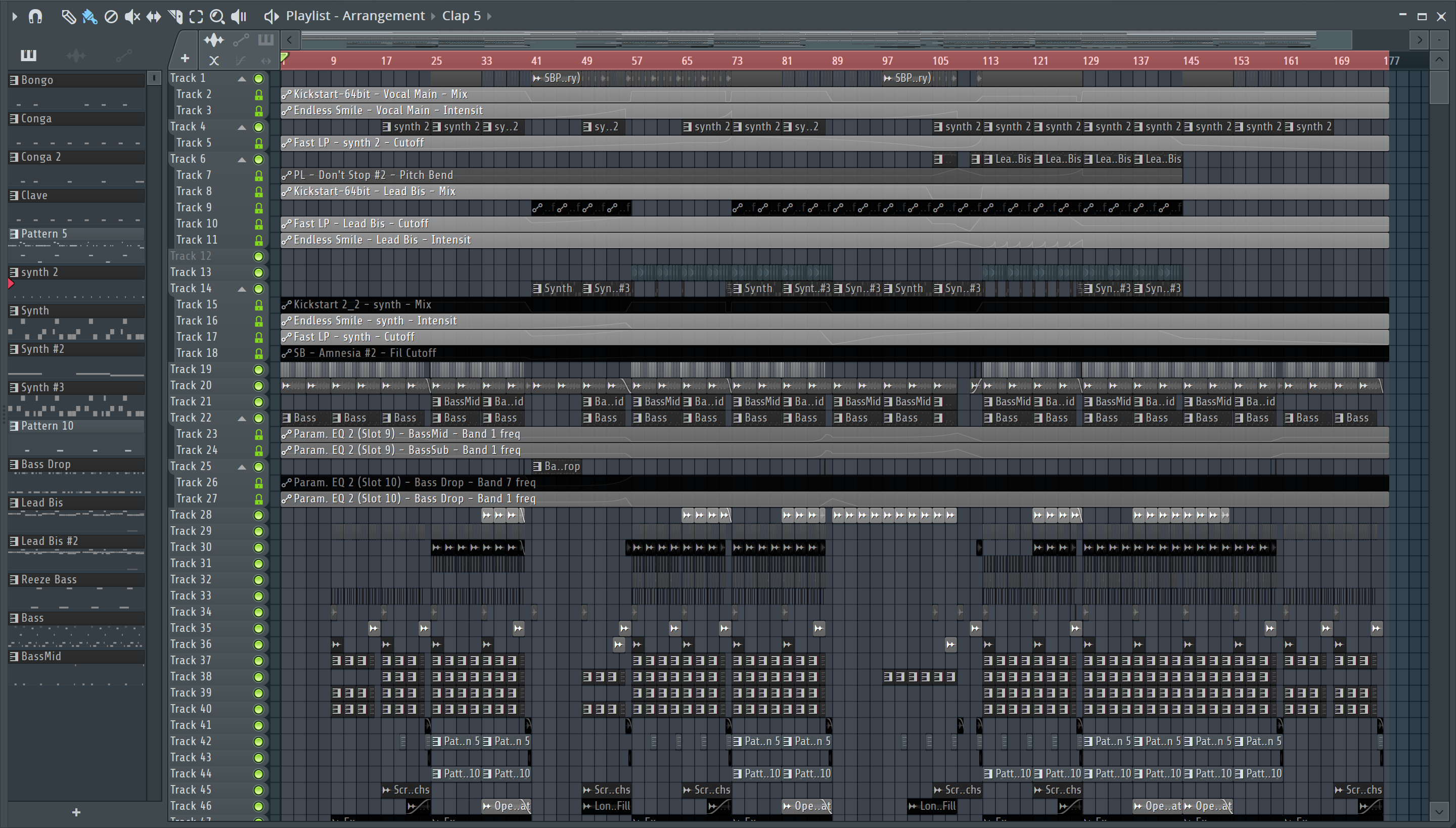The height and width of the screenshot is (828, 1456).
Task: Click the horizontal overview scrollbar thumb
Action: (826, 40)
